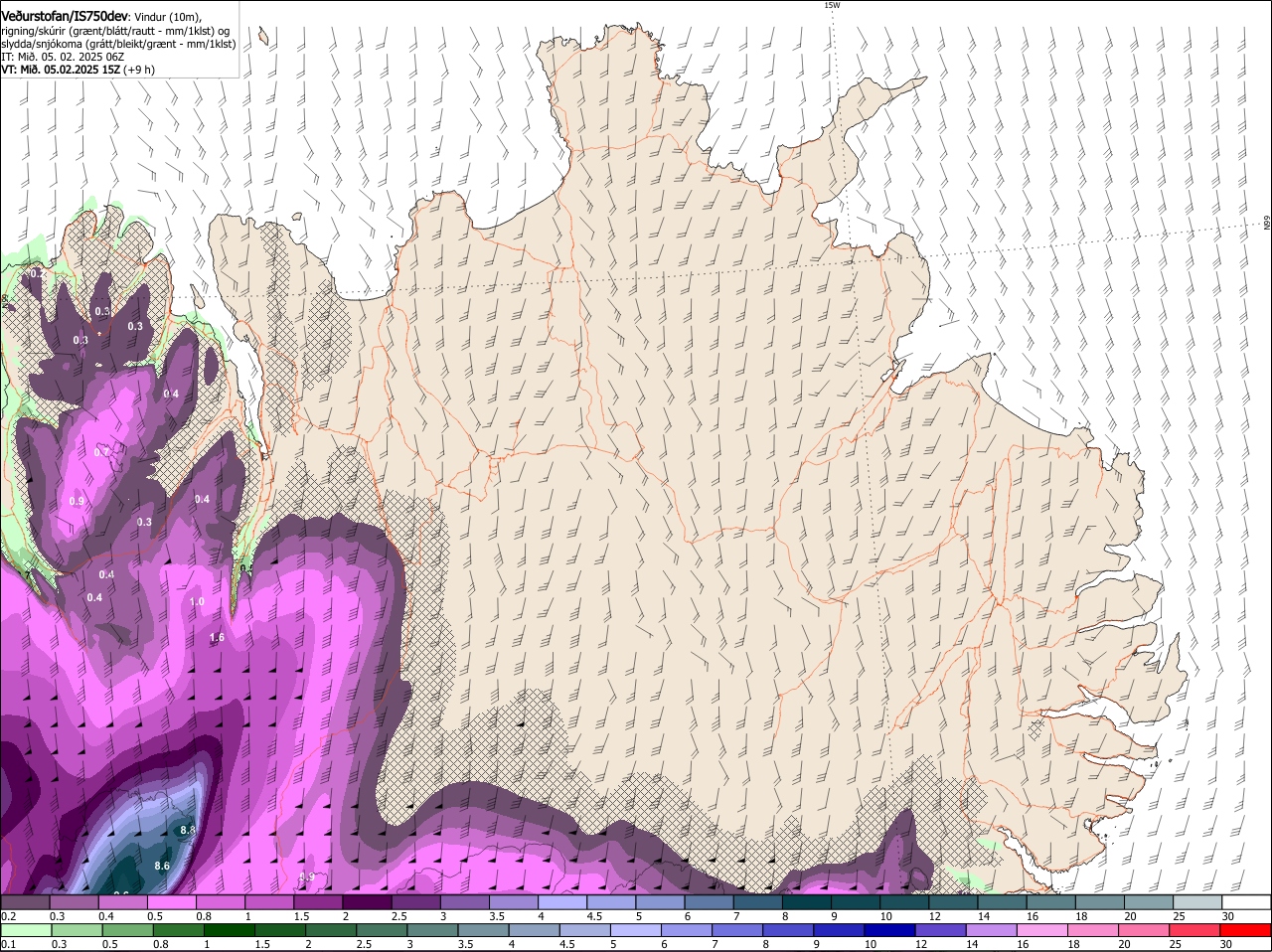Select upper legend dark purple swatch between 2 and 2.5
The width and height of the screenshot is (1272, 952).
(368, 901)
